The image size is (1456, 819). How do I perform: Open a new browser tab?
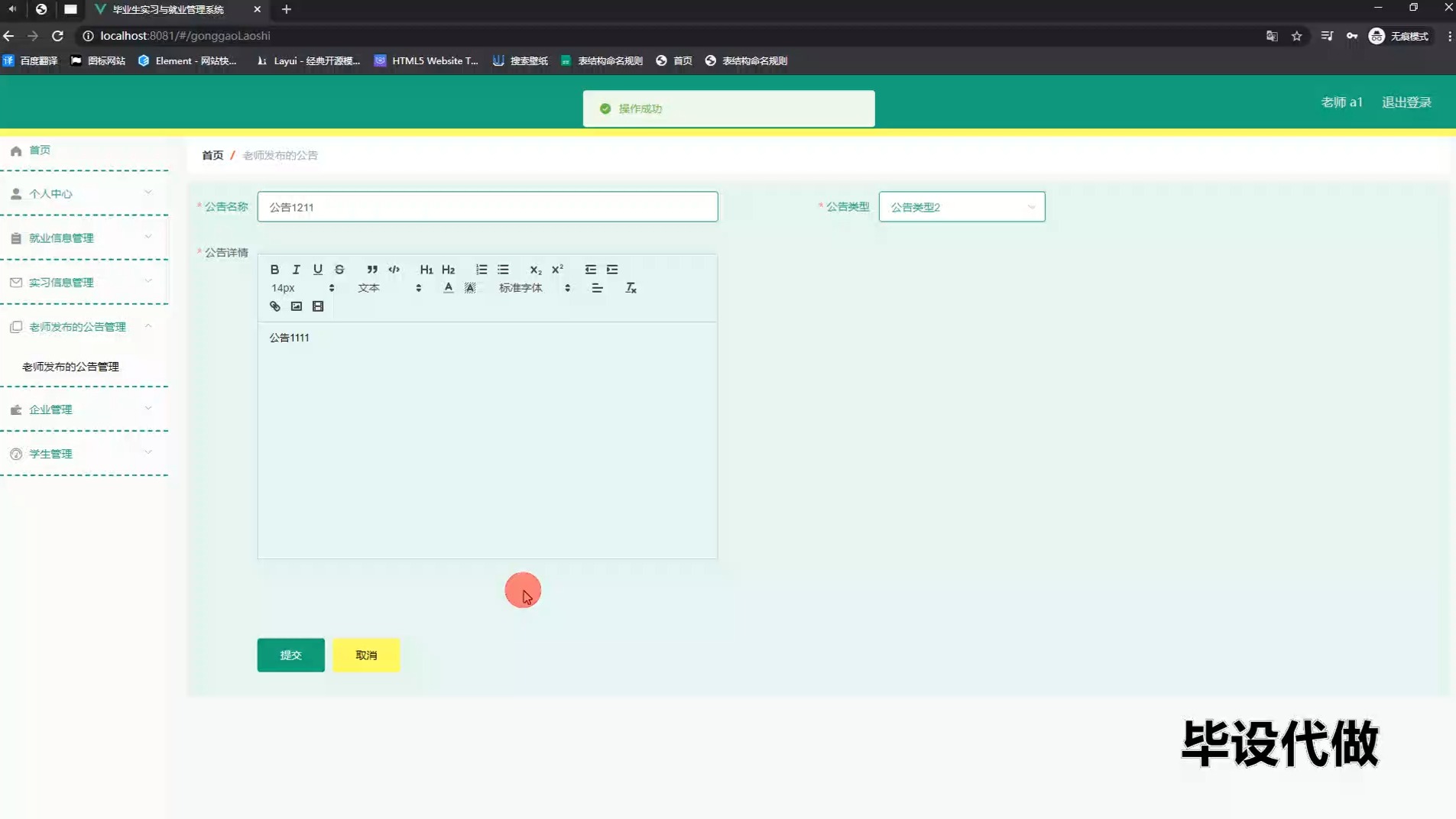287,9
